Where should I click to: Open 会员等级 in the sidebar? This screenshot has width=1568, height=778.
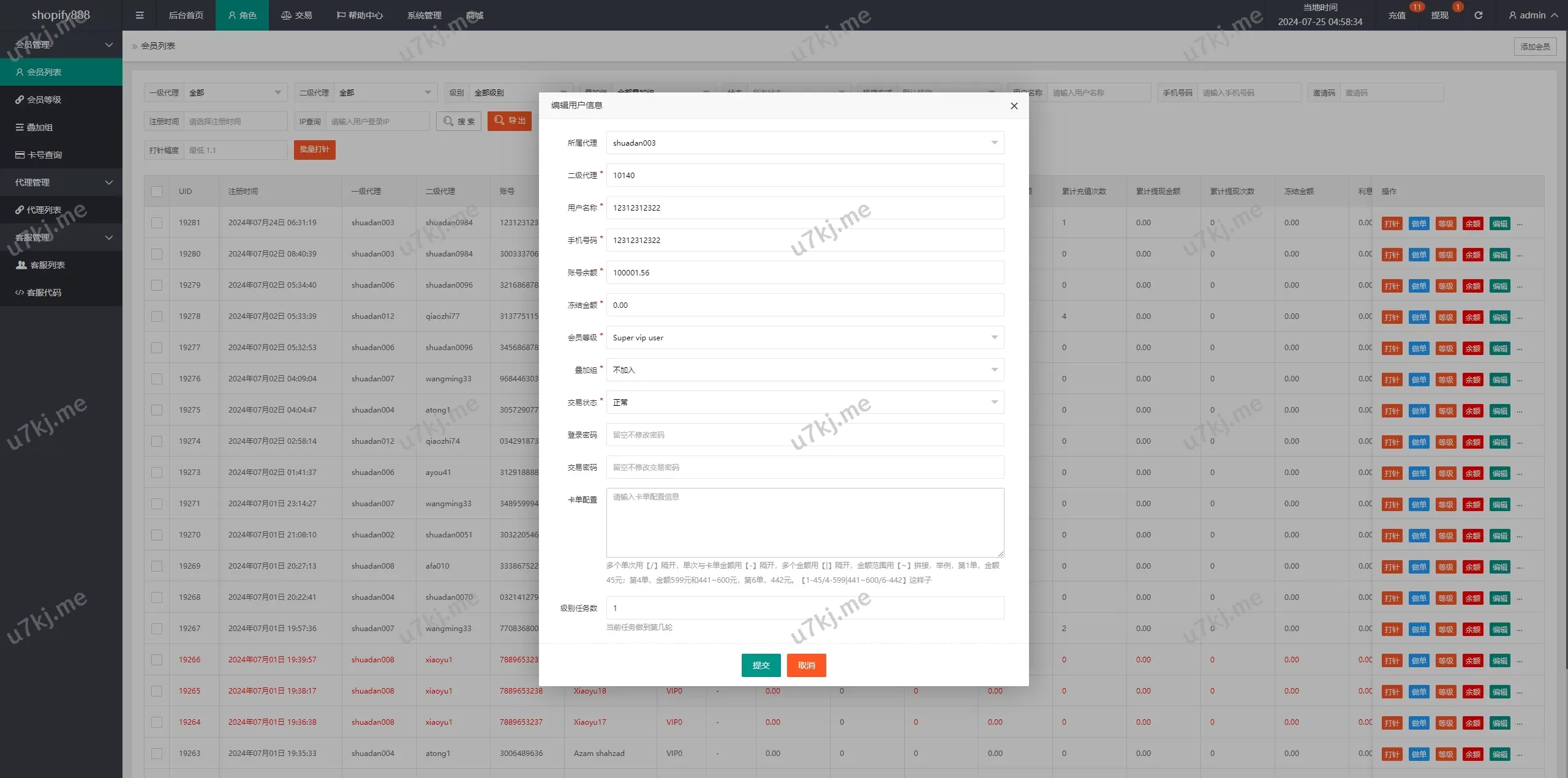[44, 100]
